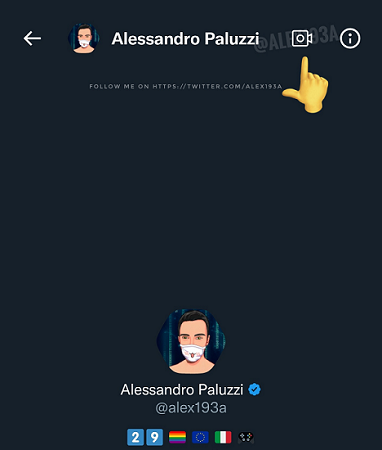Start a video call with camera icon
The image size is (382, 450).
tap(302, 38)
